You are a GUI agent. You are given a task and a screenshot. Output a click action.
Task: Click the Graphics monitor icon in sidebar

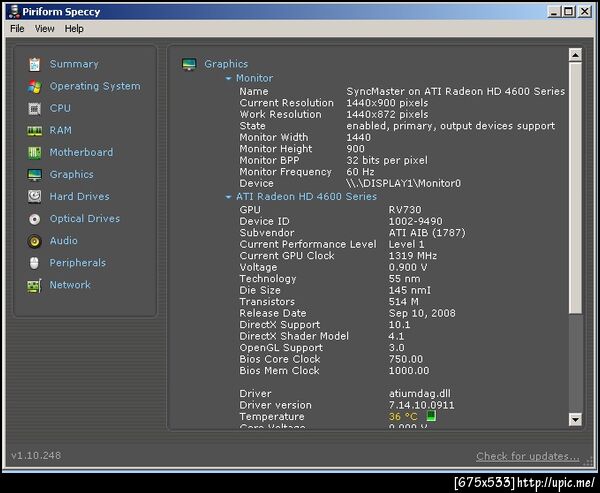(x=34, y=175)
